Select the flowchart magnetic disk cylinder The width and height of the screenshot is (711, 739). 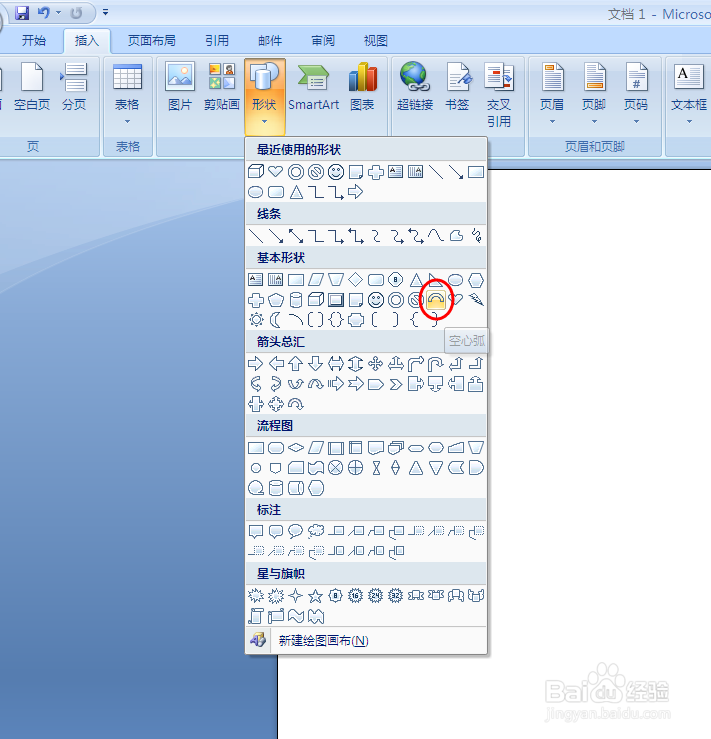pyautogui.click(x=276, y=488)
